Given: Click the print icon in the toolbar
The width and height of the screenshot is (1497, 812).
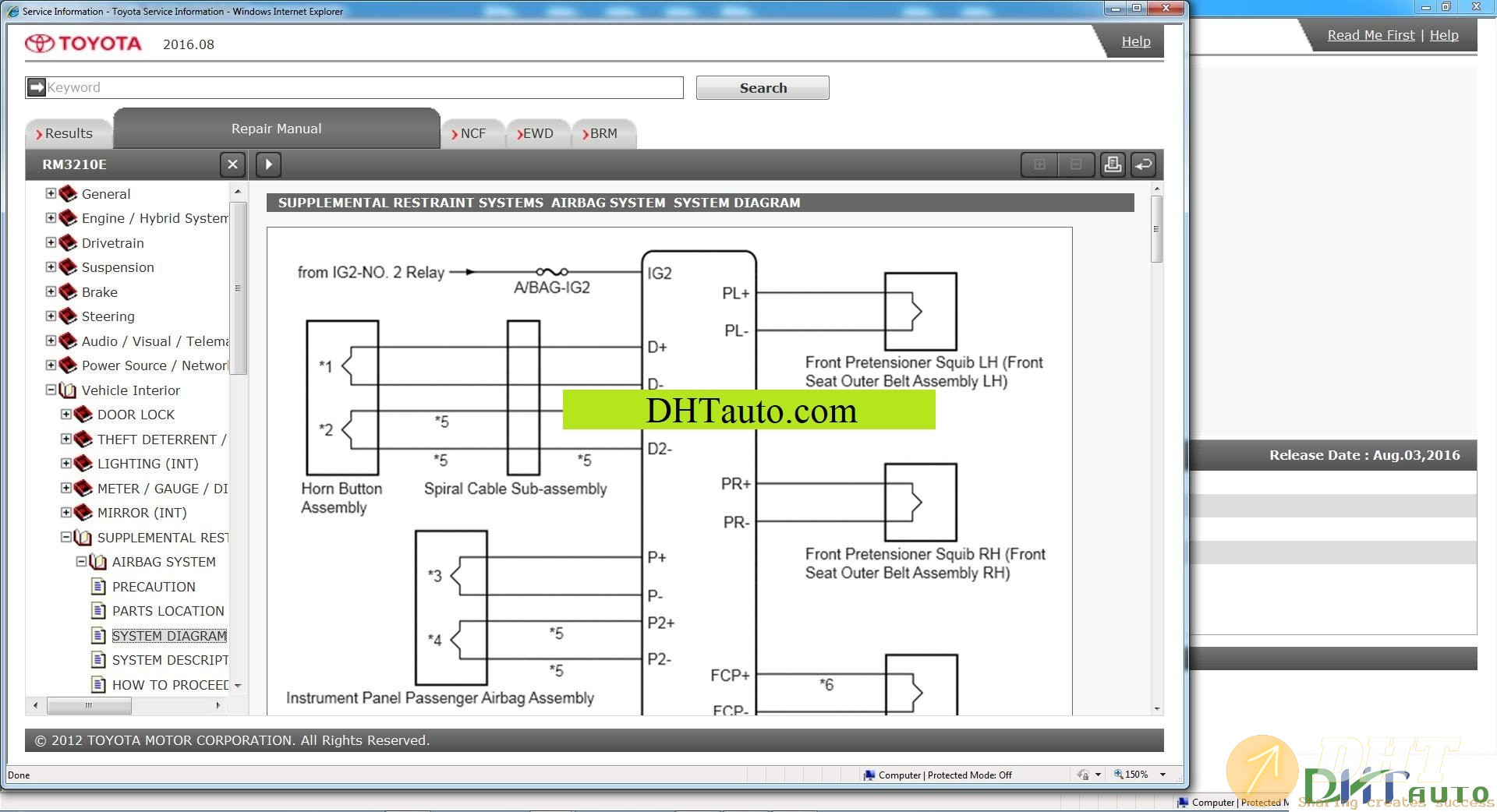Looking at the screenshot, I should tap(1113, 164).
